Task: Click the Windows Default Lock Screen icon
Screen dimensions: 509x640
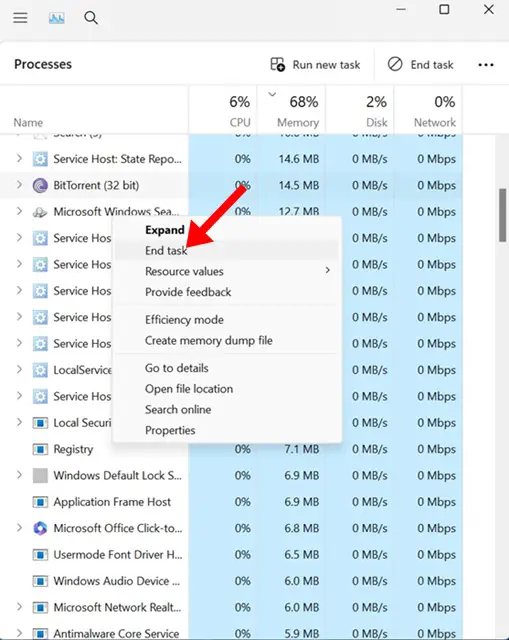Action: click(40, 476)
